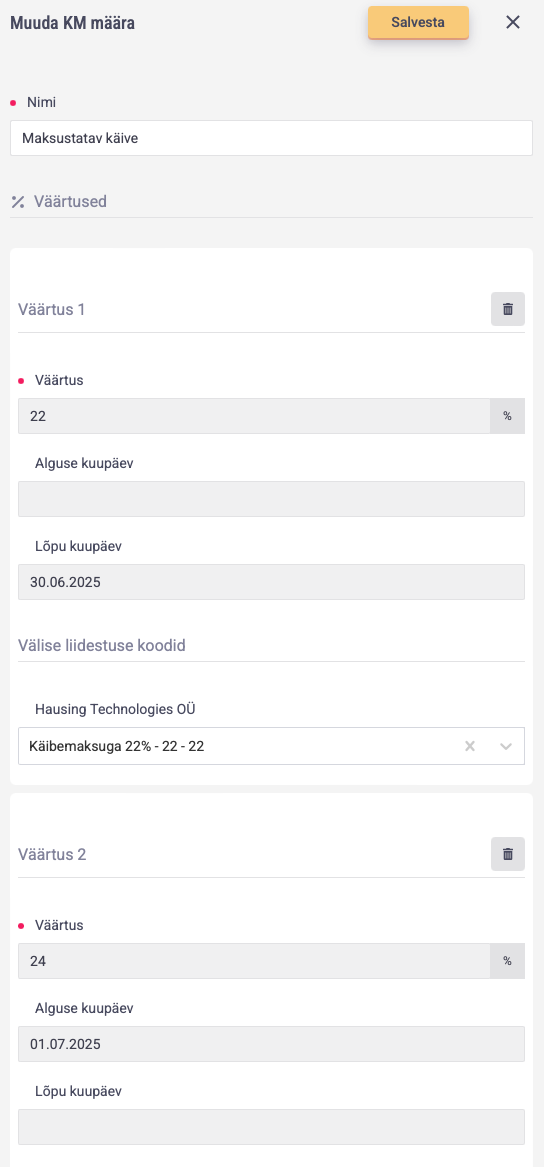
Task: Delete Väärtus 1 with trash icon
Action: 508,309
